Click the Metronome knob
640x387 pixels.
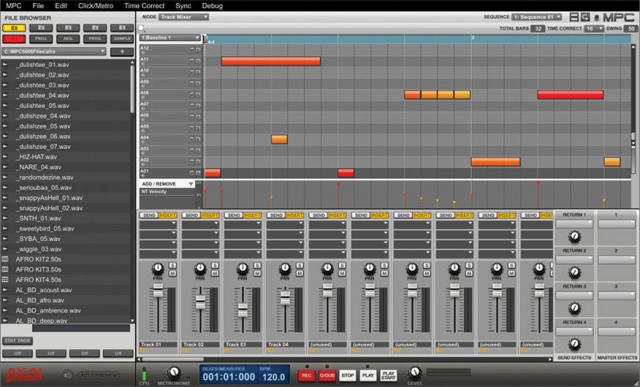(x=174, y=373)
